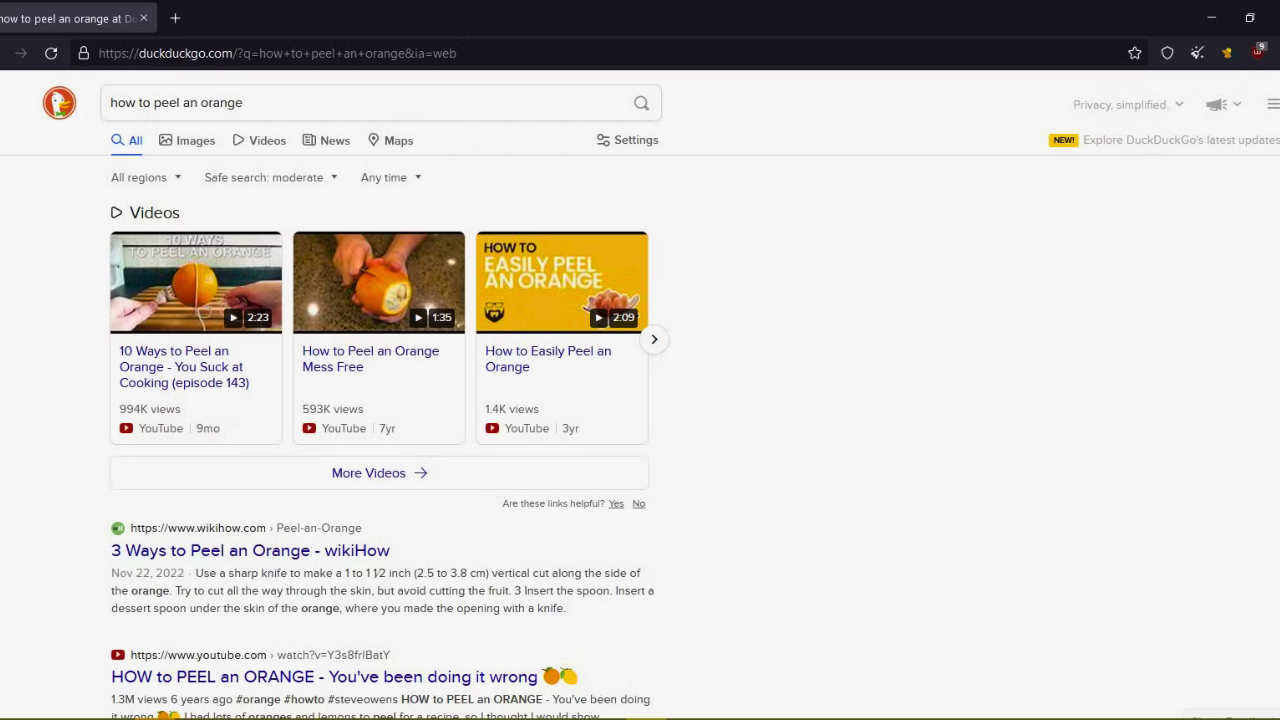Open Privacy, simplified dropdown
1280x720 pixels.
1127,104
